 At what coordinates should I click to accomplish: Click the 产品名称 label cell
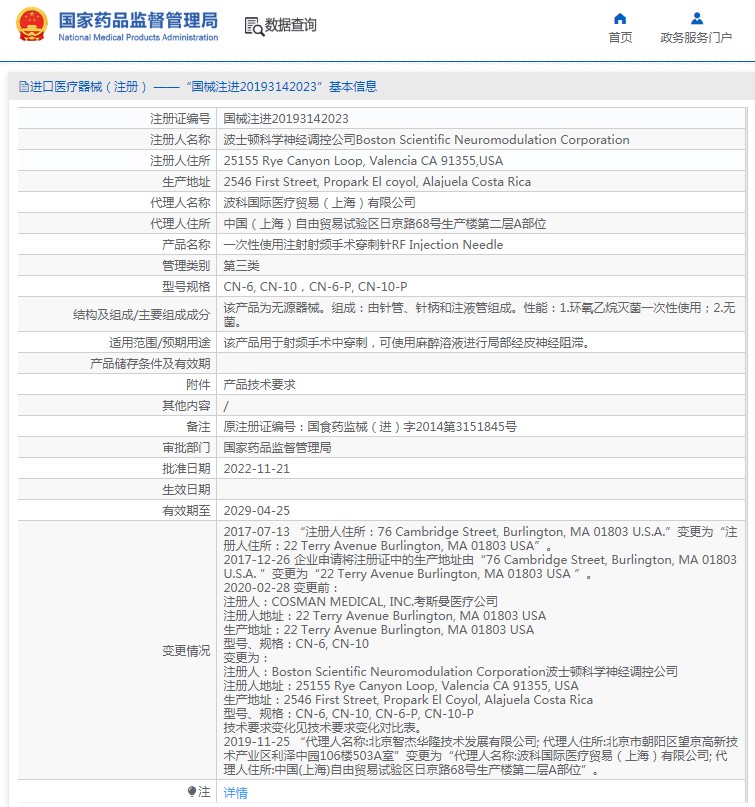click(117, 245)
